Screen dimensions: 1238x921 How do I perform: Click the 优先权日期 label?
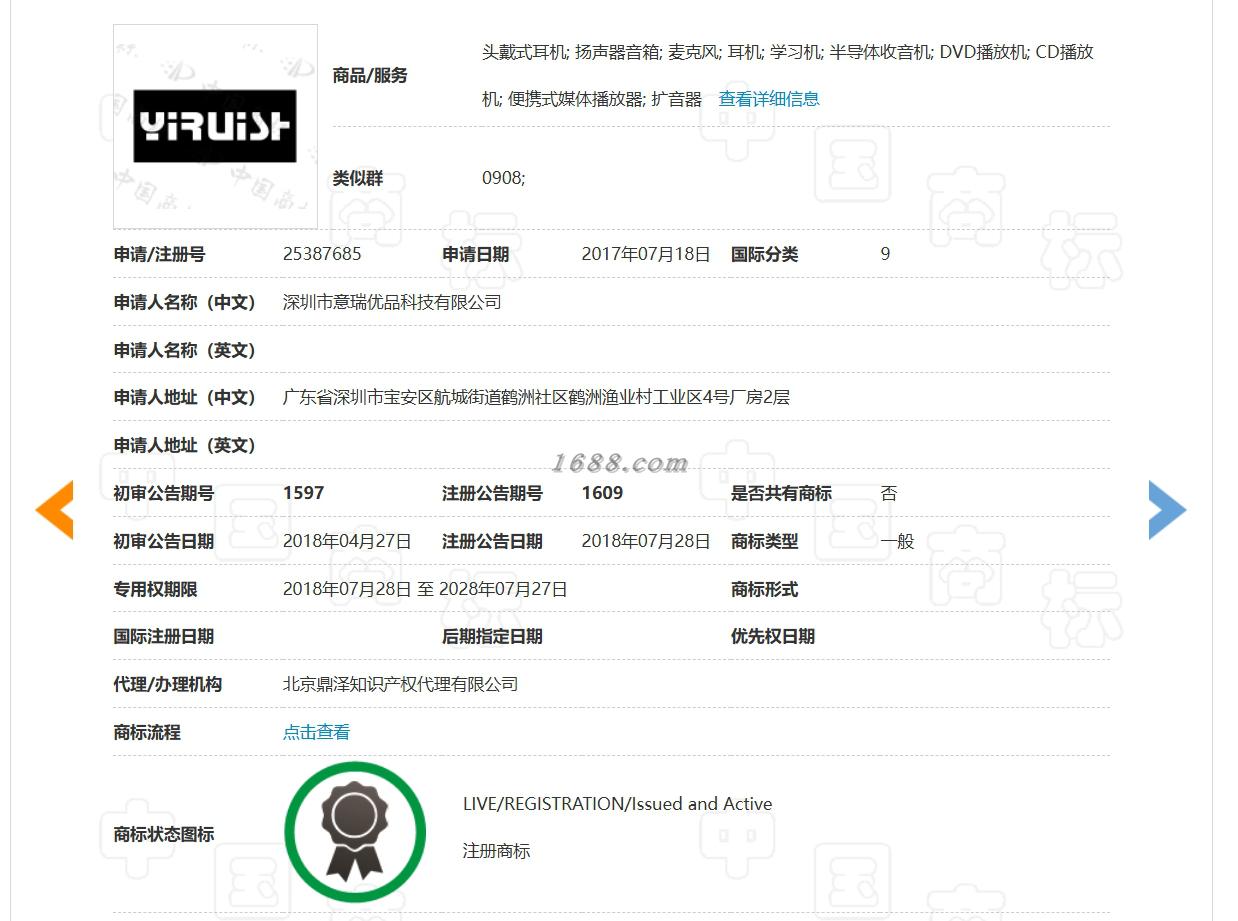click(x=772, y=636)
